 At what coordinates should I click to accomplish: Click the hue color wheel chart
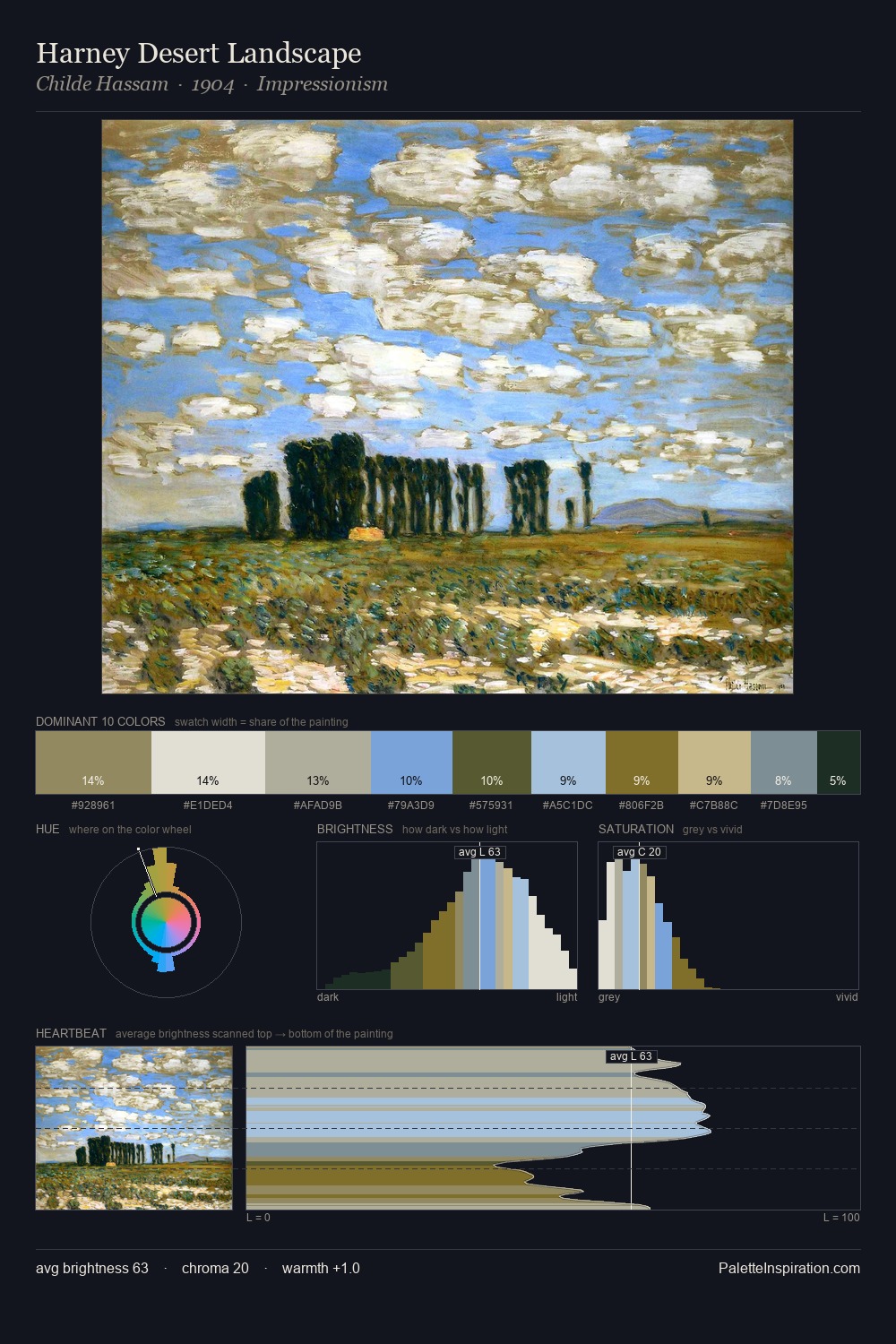(x=166, y=921)
